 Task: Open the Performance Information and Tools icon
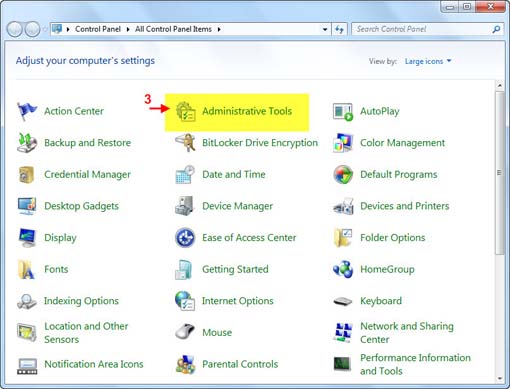click(x=342, y=364)
